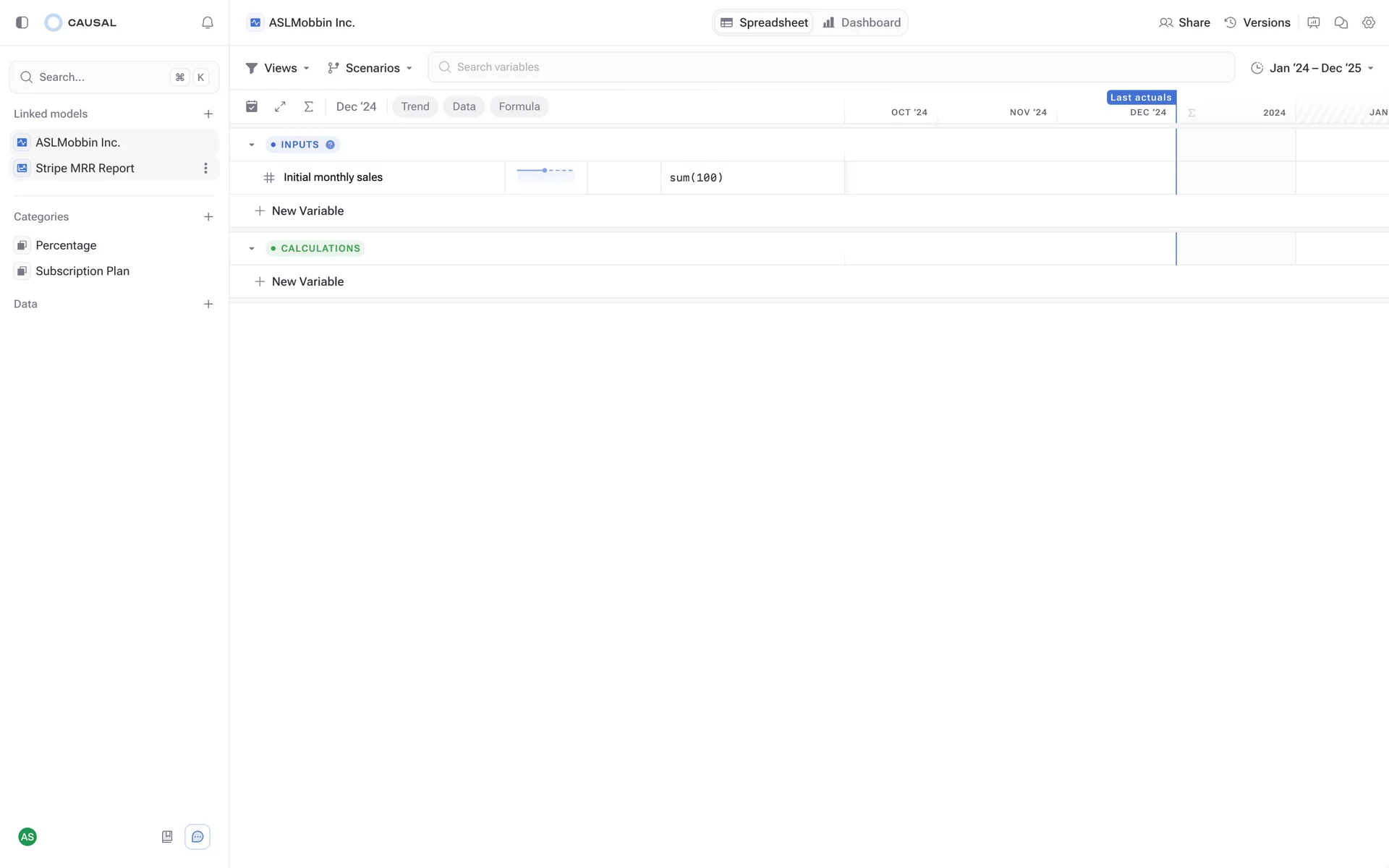Click the expand fullscreen arrows icon
1389x868 pixels.
280,106
